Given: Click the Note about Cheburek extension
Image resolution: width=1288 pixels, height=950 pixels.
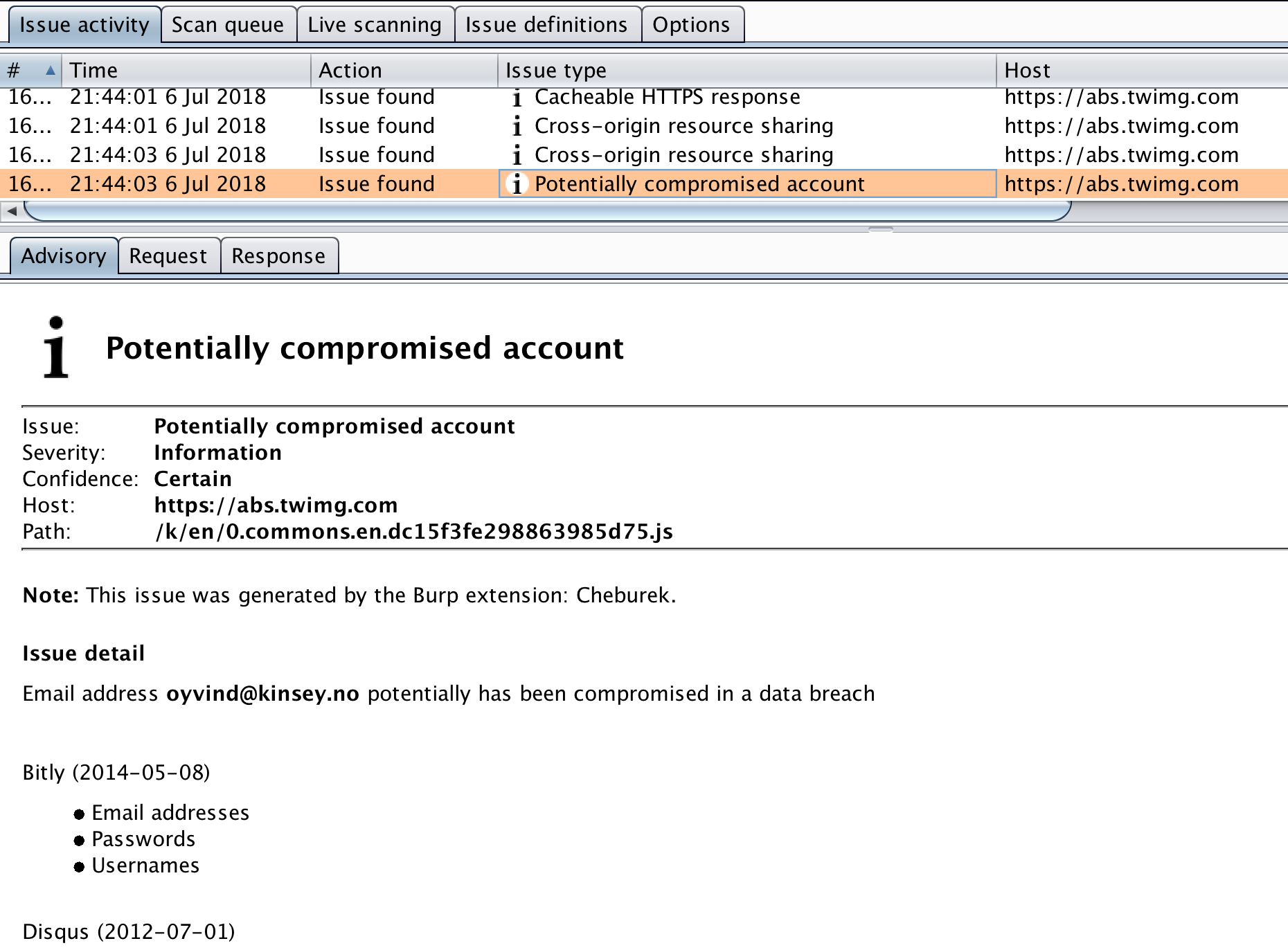Looking at the screenshot, I should coord(349,595).
